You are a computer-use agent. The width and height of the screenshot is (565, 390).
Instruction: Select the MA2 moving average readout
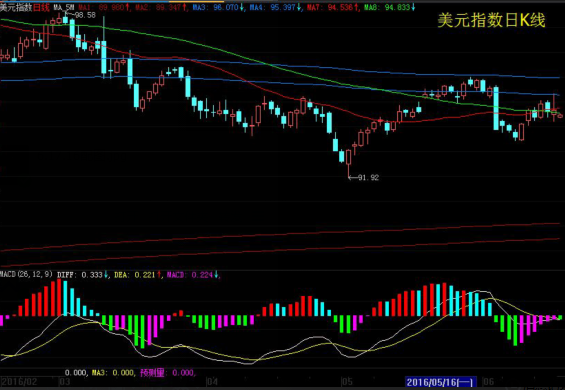coord(159,7)
